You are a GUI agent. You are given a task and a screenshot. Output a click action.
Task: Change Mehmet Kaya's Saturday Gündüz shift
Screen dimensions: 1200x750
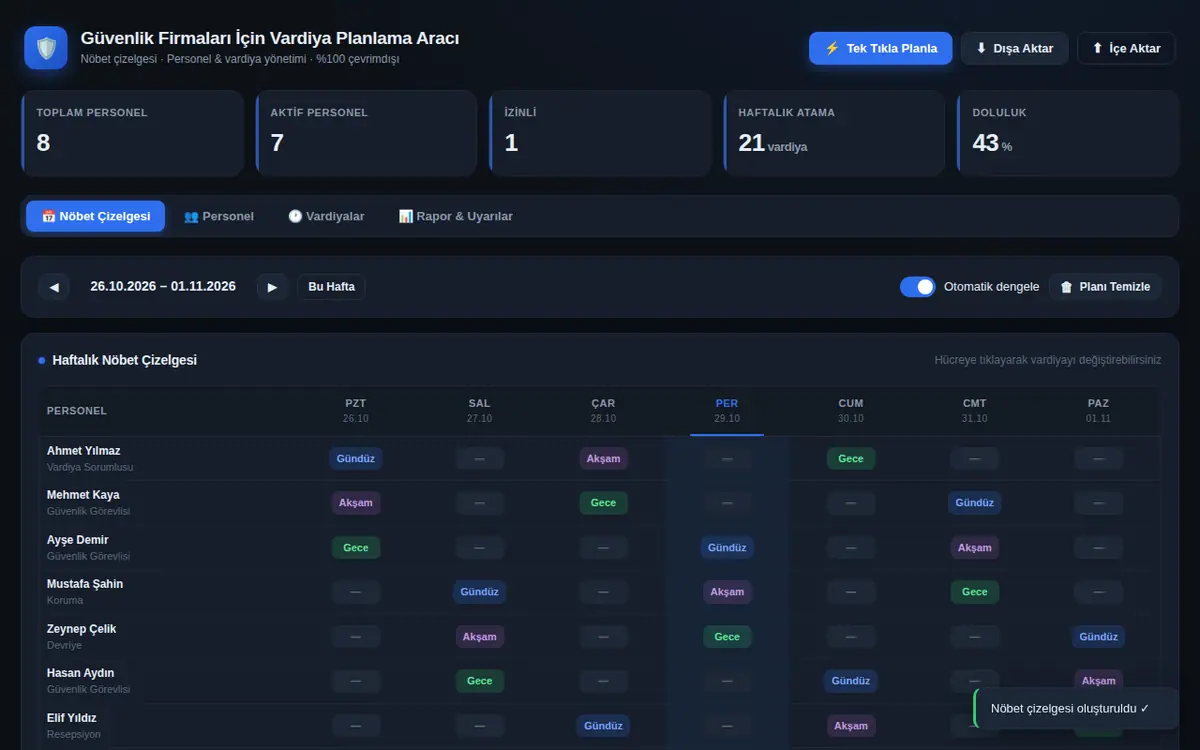(x=975, y=503)
